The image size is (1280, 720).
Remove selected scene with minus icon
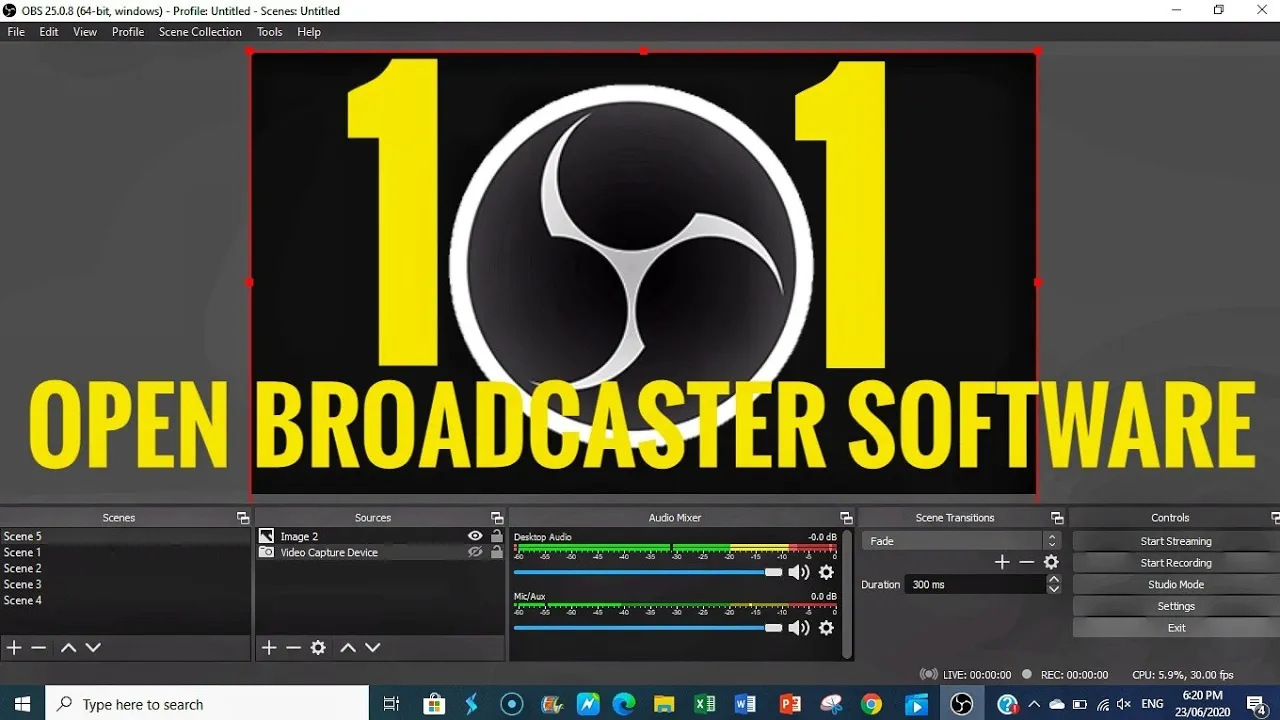[39, 648]
